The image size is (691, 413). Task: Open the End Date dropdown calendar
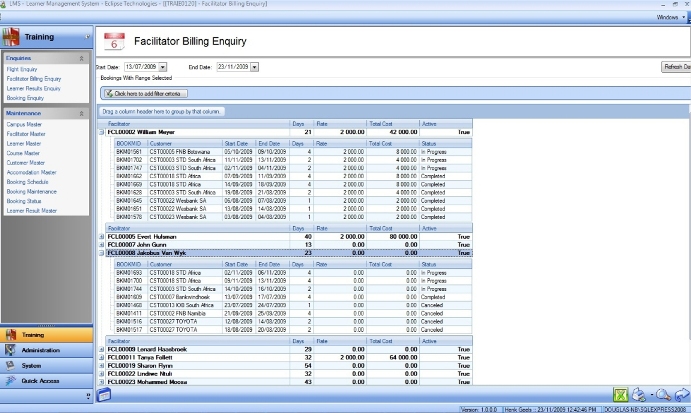[x=256, y=67]
